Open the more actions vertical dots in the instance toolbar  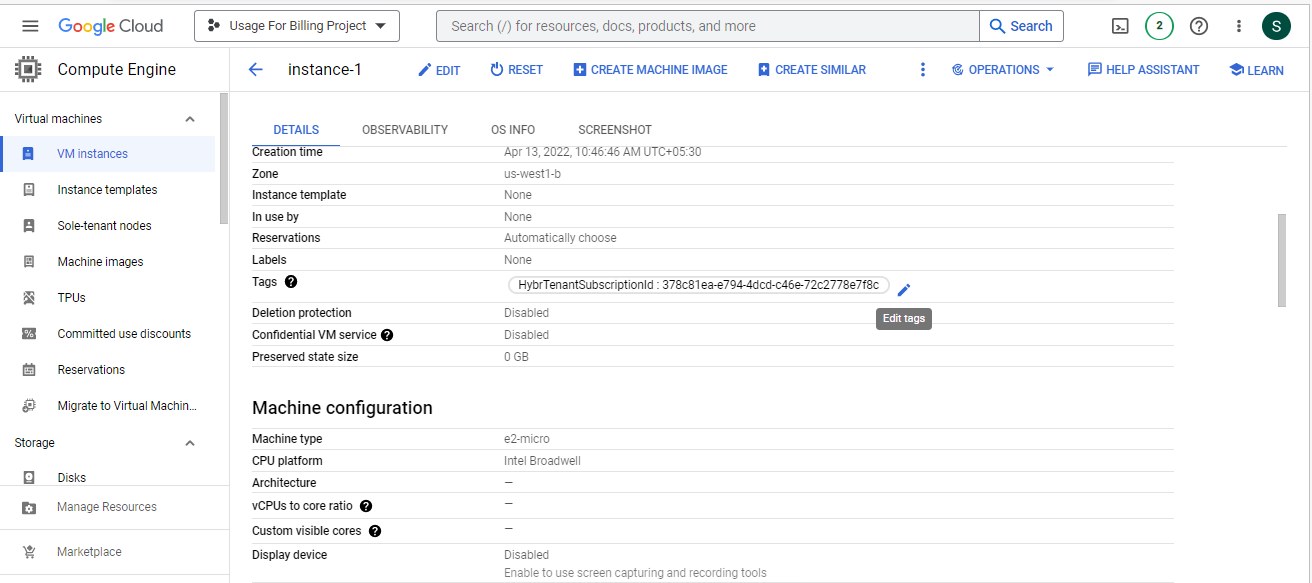(922, 70)
